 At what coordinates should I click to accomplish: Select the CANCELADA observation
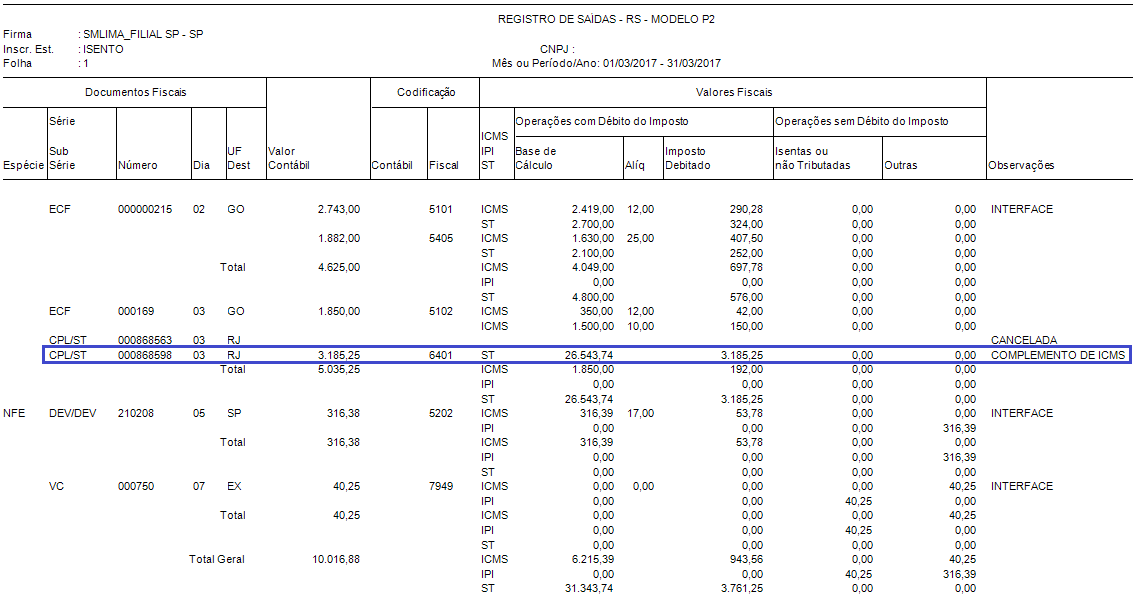1024,340
